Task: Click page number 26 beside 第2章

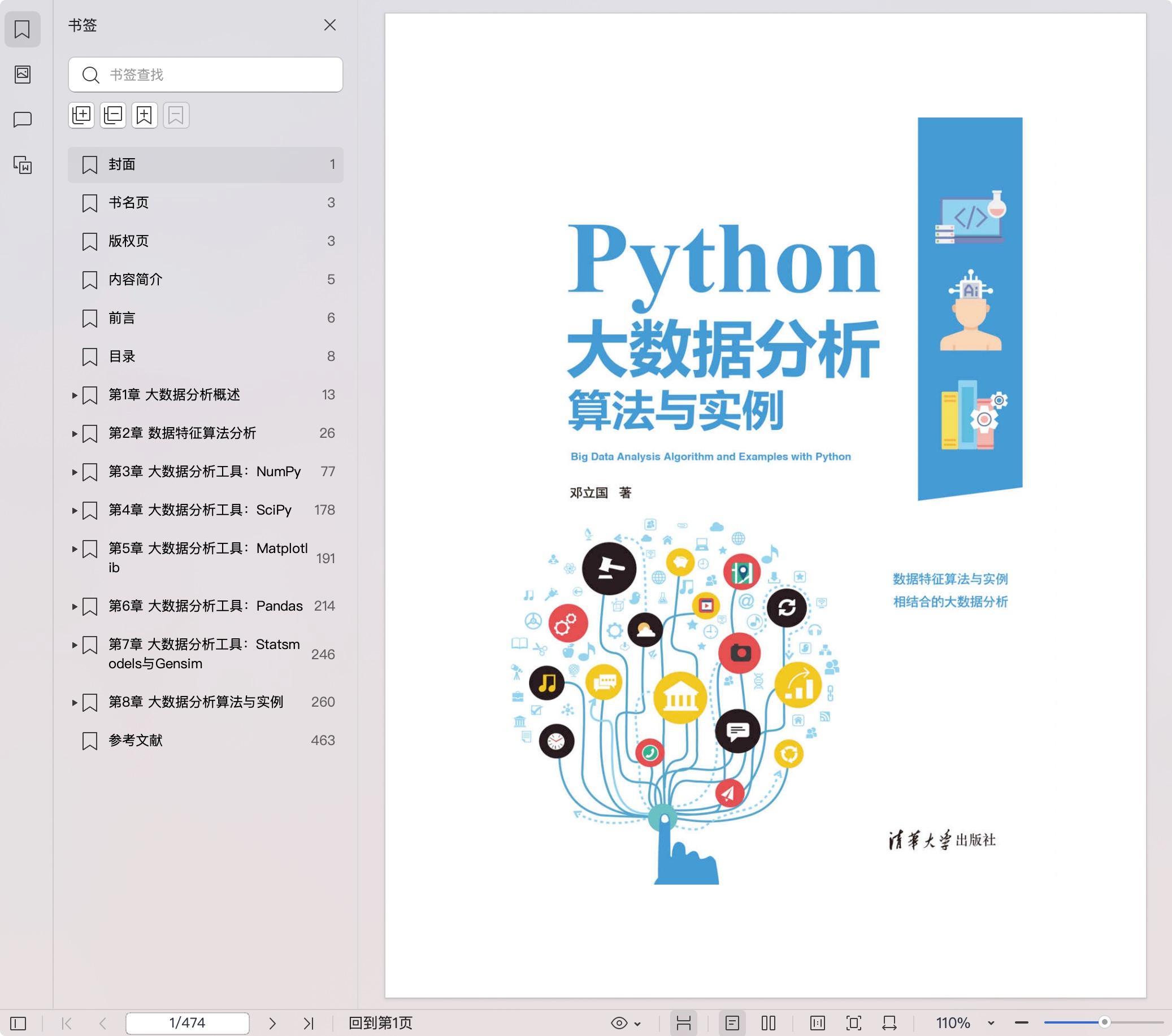Action: (x=327, y=433)
